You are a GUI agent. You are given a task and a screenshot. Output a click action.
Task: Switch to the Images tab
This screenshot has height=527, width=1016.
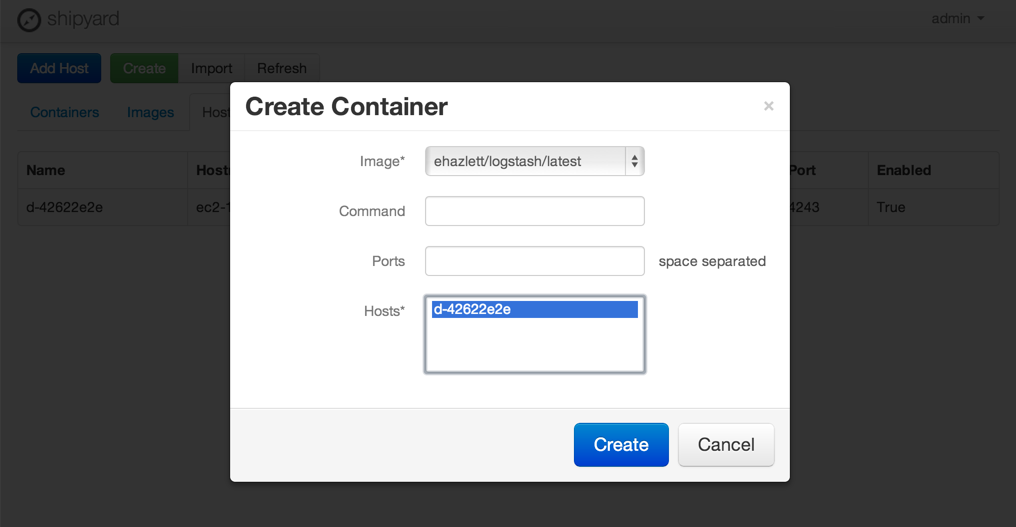tap(150, 112)
